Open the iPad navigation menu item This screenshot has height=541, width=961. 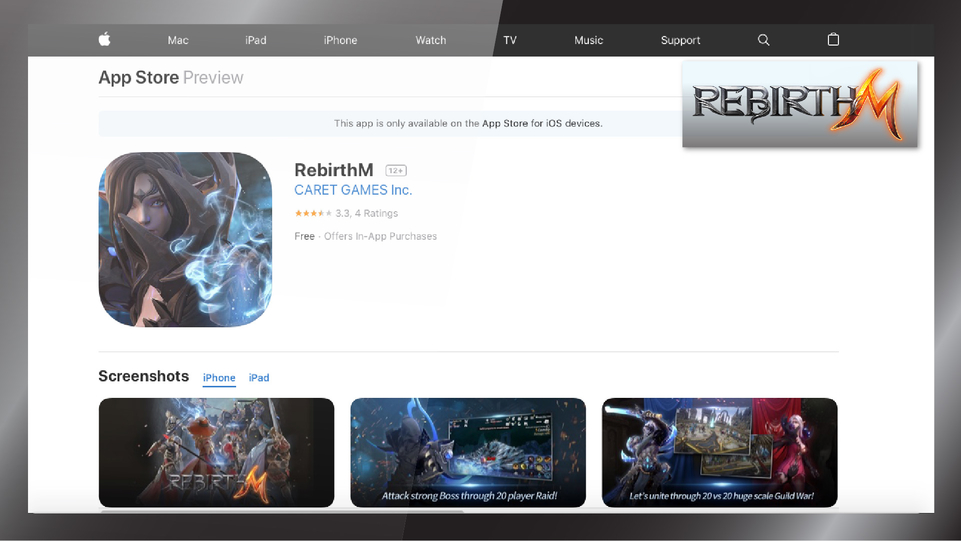256,40
